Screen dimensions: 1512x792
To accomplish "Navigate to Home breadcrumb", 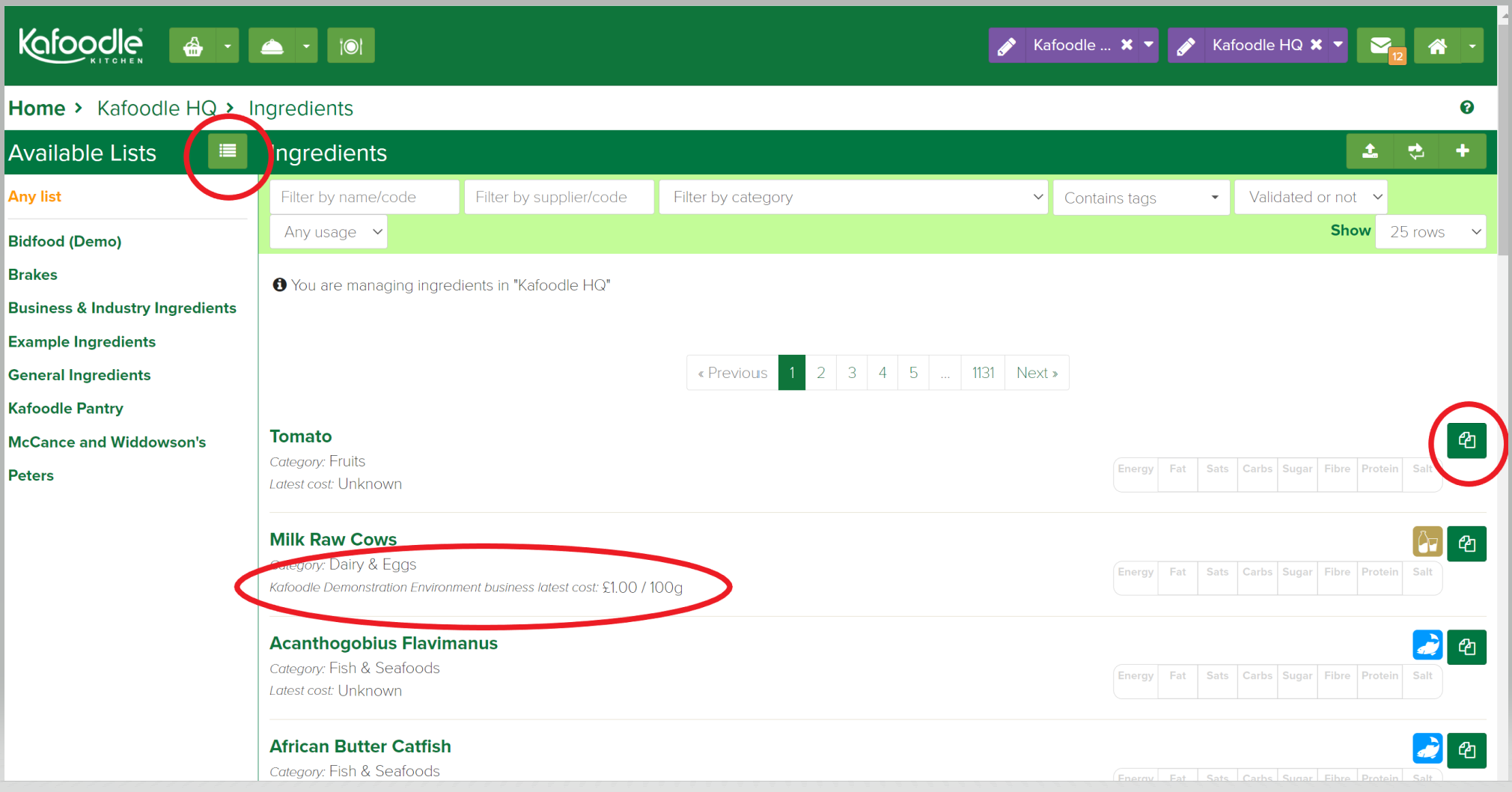I will 37,109.
